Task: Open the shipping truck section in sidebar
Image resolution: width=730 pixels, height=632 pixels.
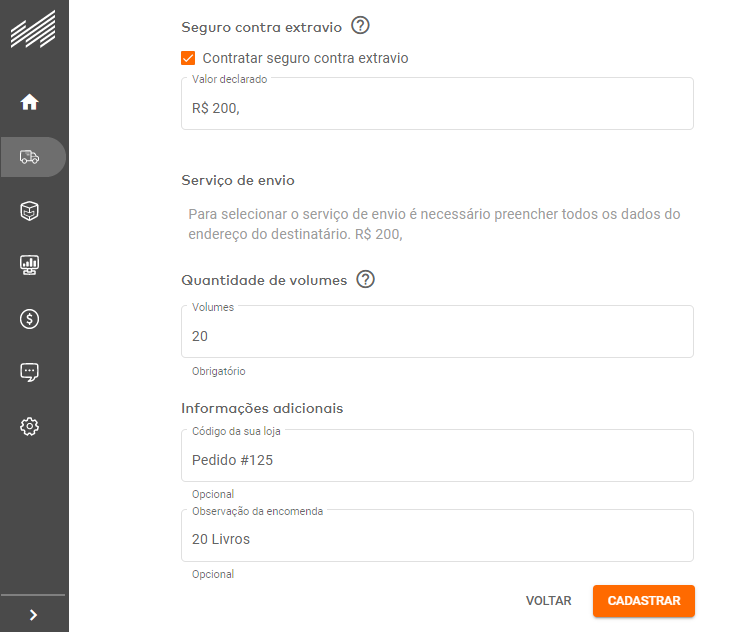Action: click(30, 157)
